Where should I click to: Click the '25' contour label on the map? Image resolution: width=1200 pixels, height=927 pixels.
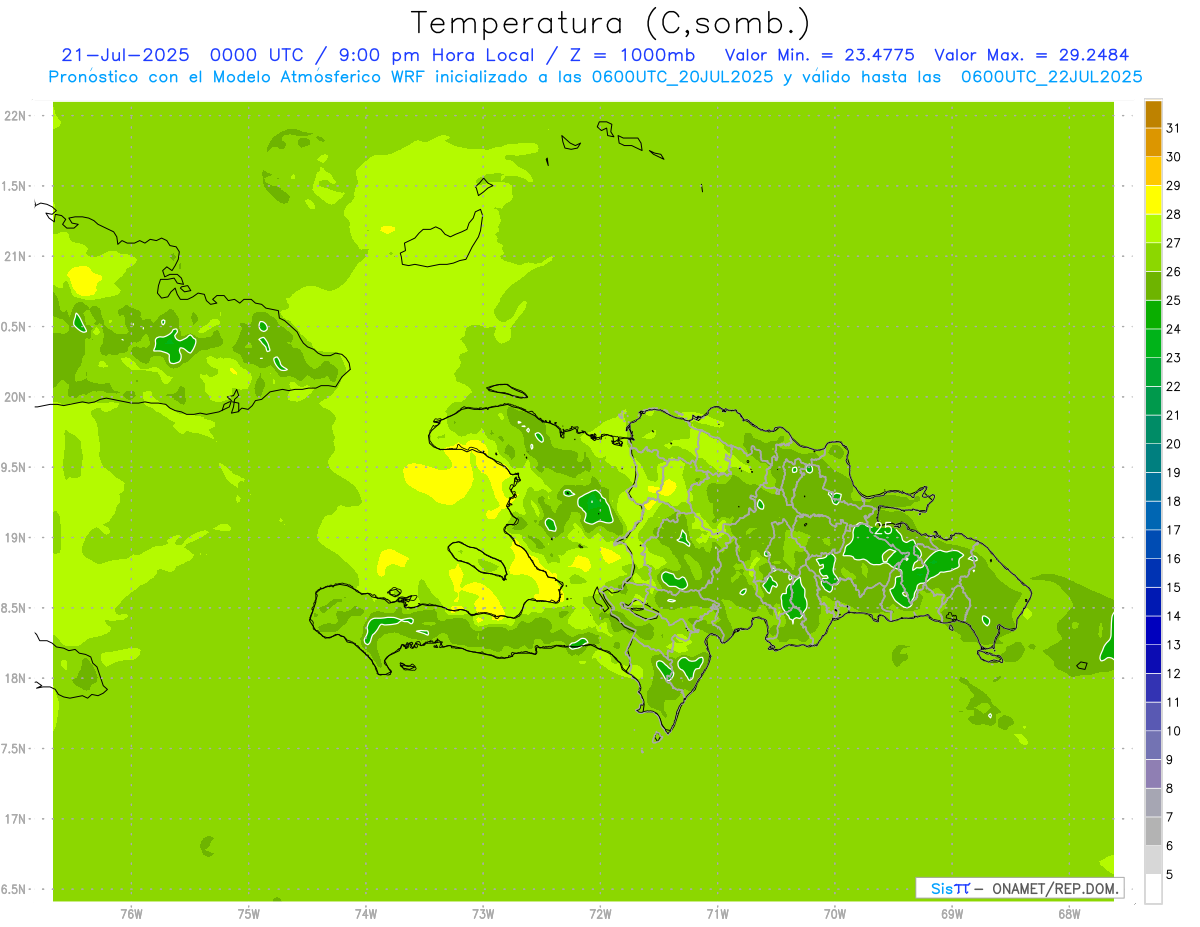click(x=884, y=527)
